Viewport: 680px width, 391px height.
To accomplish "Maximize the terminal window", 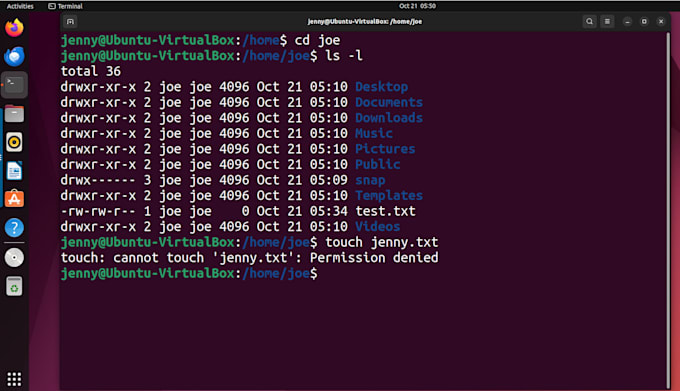I will click(x=644, y=21).
